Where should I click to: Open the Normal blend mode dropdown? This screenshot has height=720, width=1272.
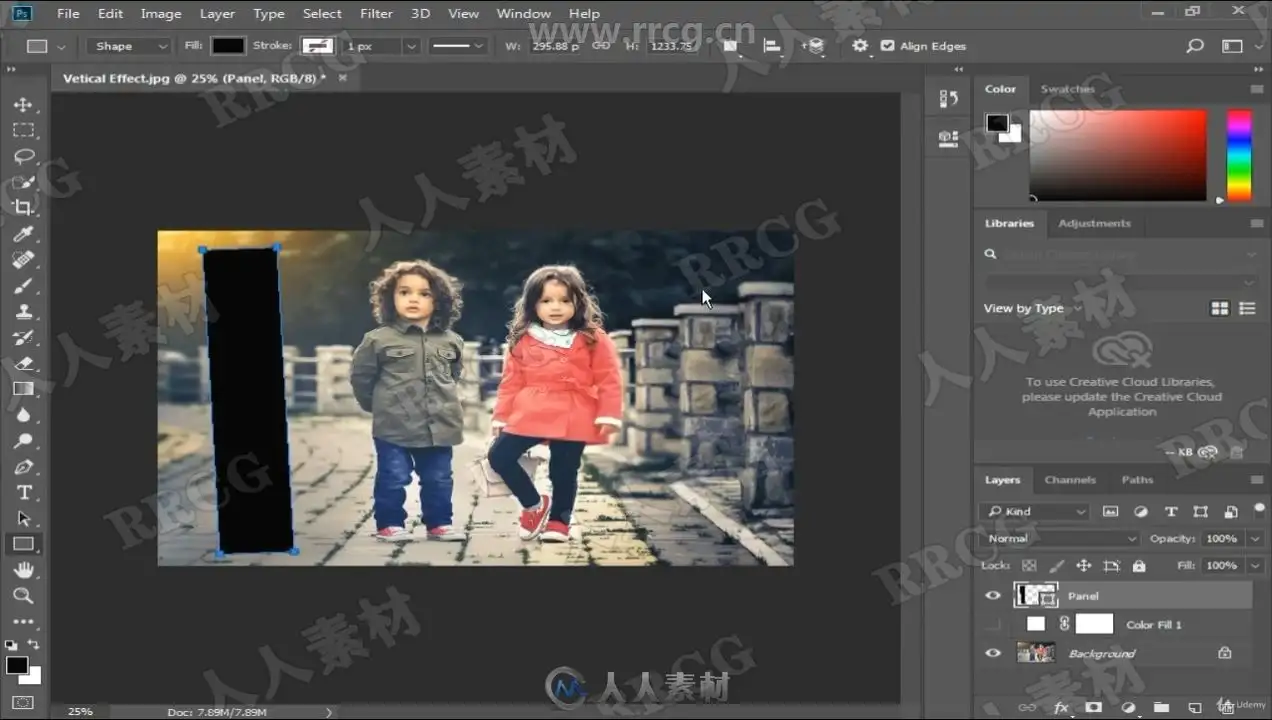click(x=1062, y=538)
